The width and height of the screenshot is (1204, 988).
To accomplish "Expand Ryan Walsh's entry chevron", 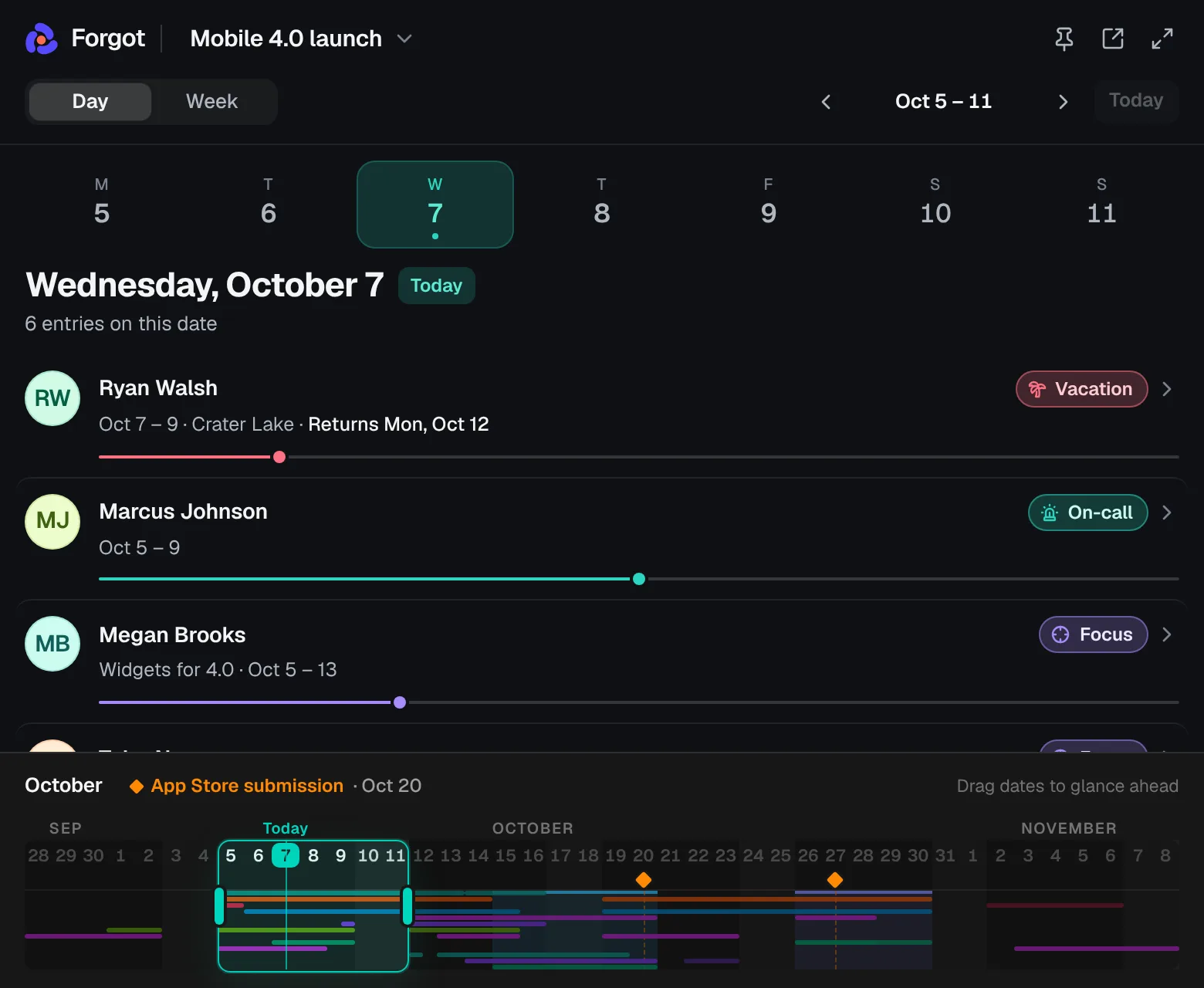I will pos(1167,389).
